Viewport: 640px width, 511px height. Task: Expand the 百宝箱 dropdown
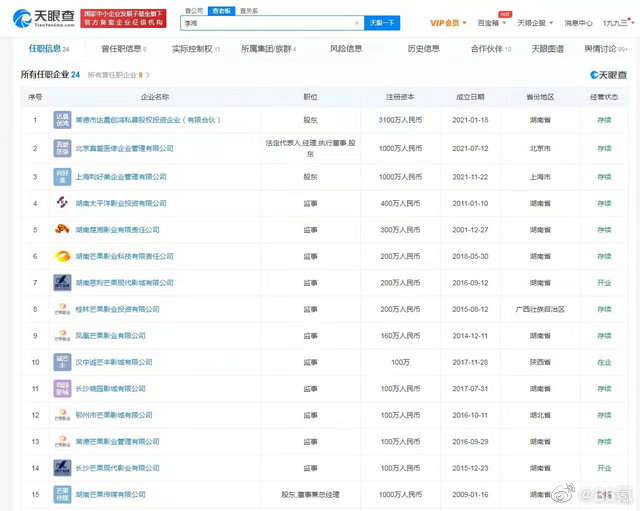click(x=492, y=23)
